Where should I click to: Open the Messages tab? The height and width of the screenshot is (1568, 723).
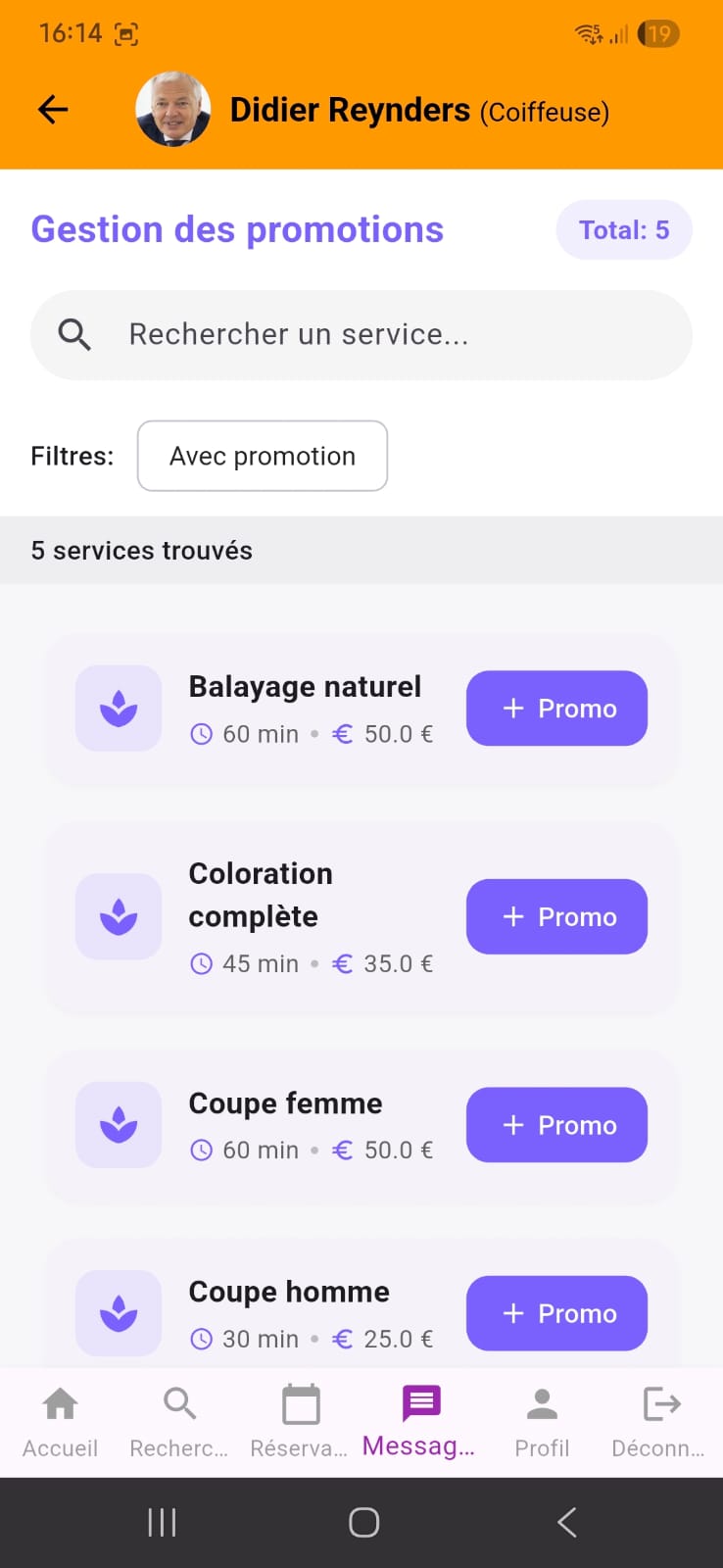(420, 1421)
